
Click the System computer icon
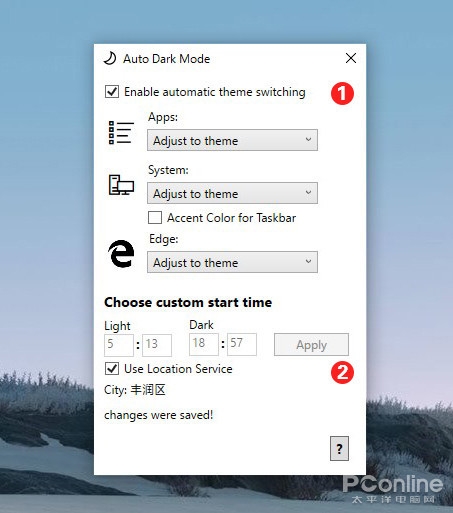coord(121,185)
